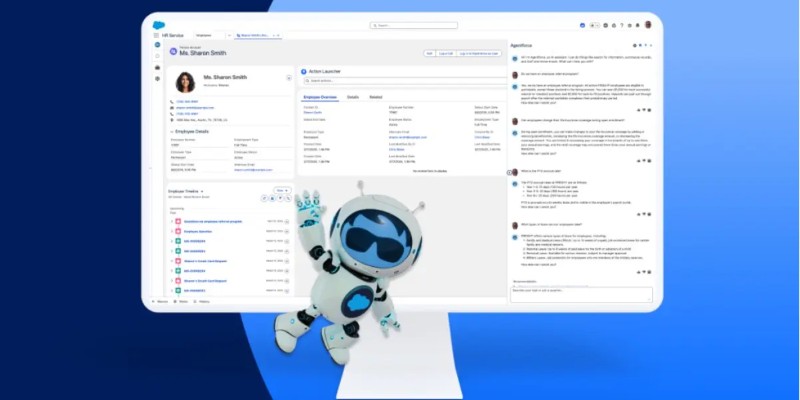The width and height of the screenshot is (800, 400).
Task: Open the profile card dropdown menu
Action: [289, 78]
